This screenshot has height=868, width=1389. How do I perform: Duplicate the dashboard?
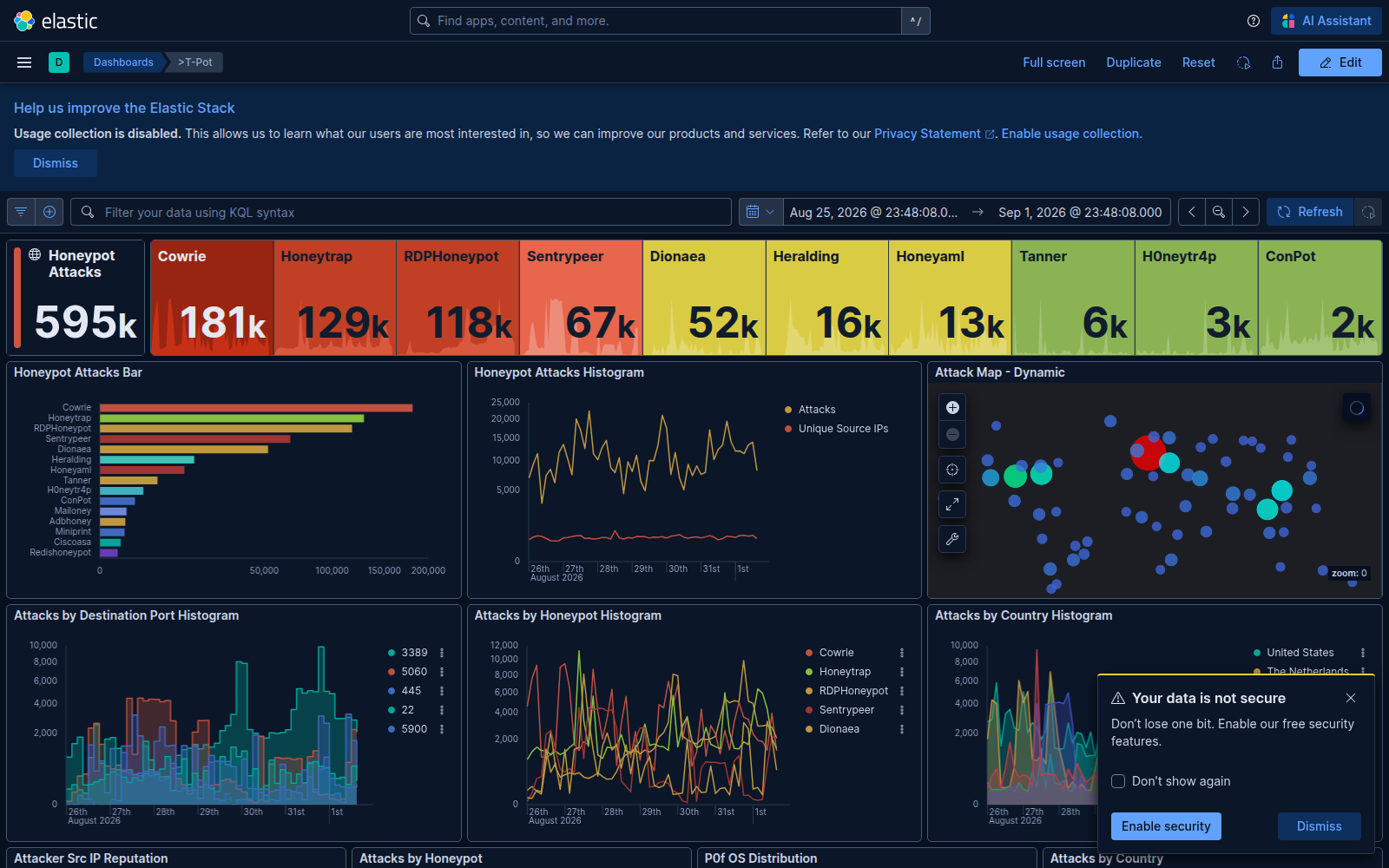pos(1134,62)
